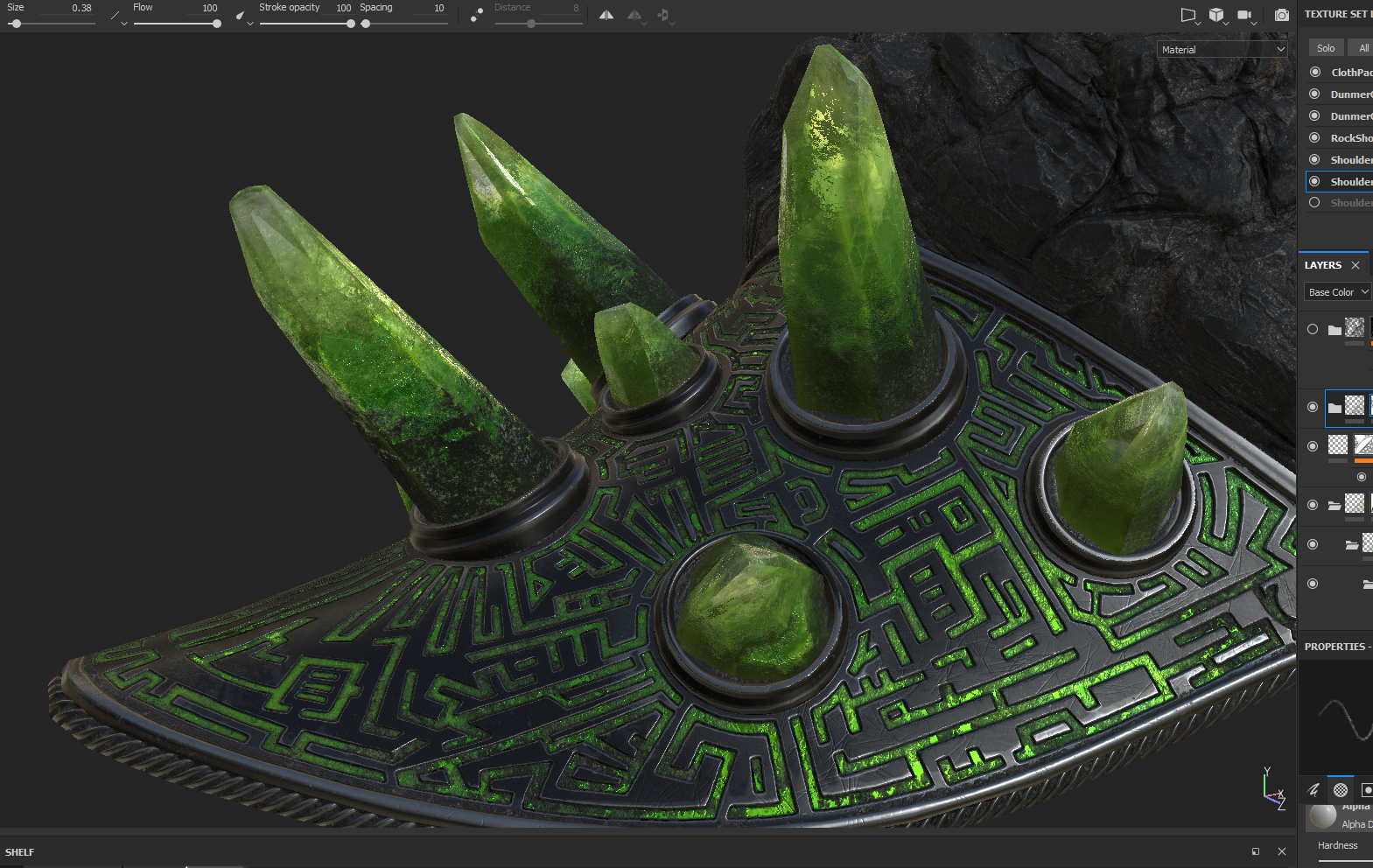
Task: Click the nested open folder icon in fifth layer
Action: (x=1352, y=544)
